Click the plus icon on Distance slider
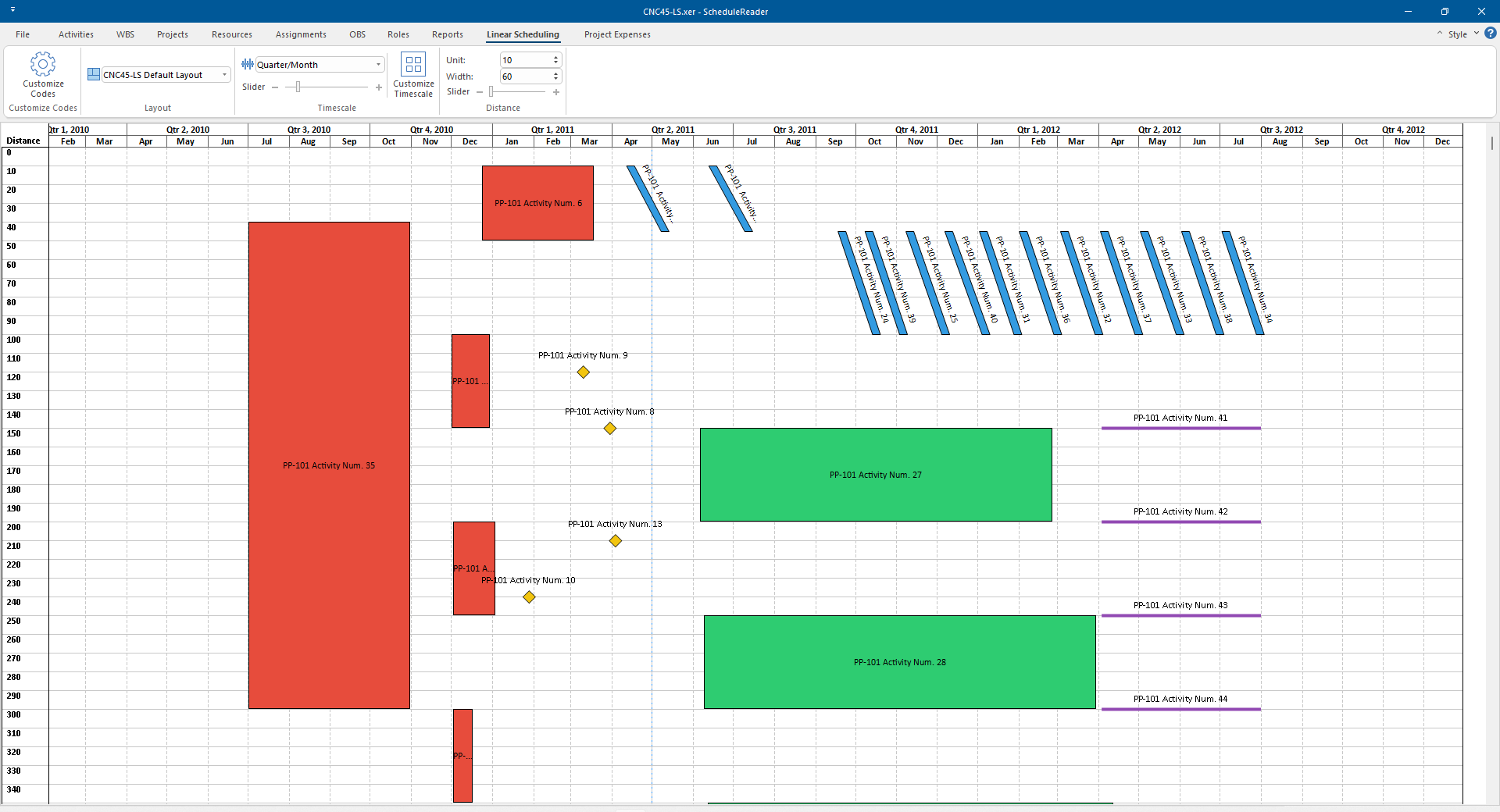 556,92
